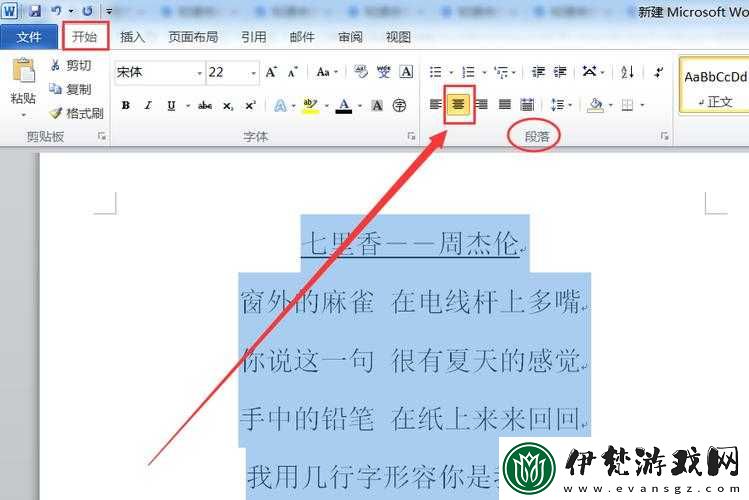
Task: Open the 宋体 font name dropdown
Action: click(x=199, y=73)
